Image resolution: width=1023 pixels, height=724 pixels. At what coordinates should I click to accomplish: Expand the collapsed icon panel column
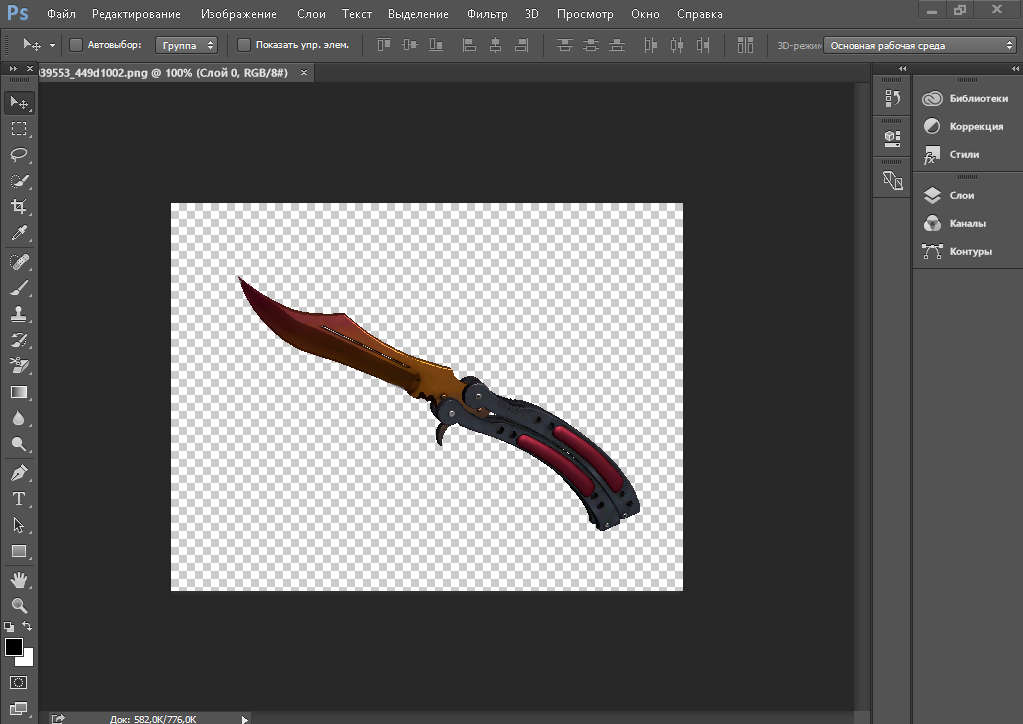pyautogui.click(x=902, y=68)
